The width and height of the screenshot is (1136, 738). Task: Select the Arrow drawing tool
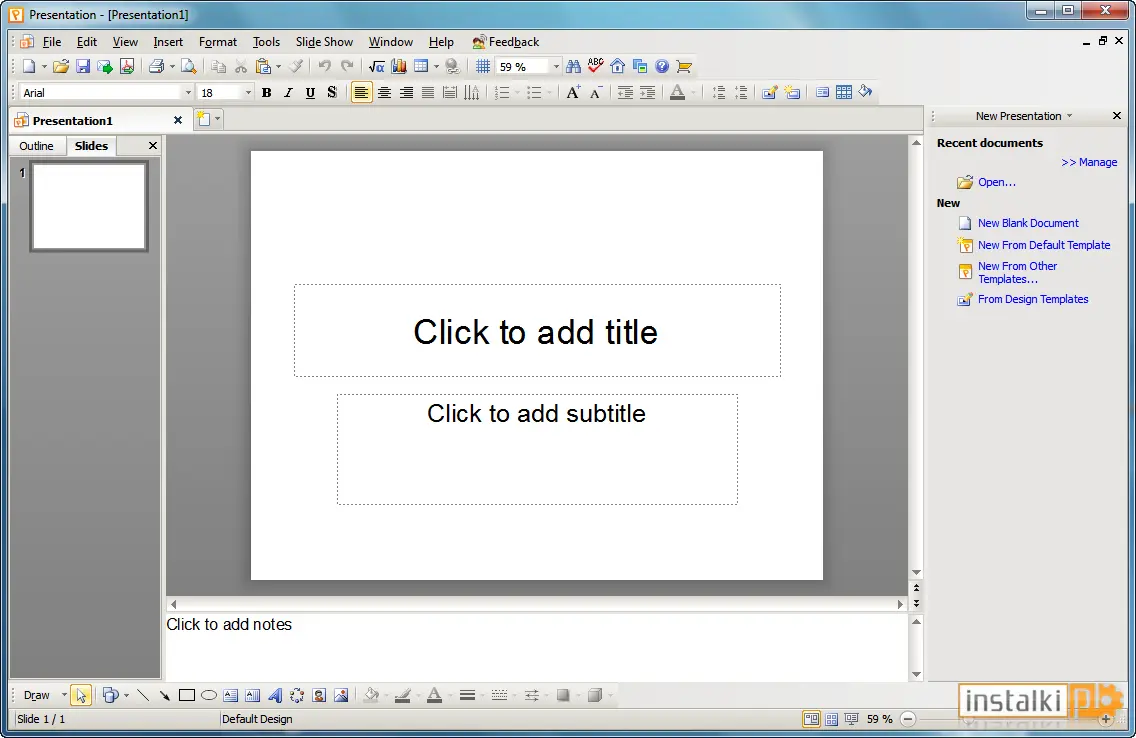tap(164, 695)
